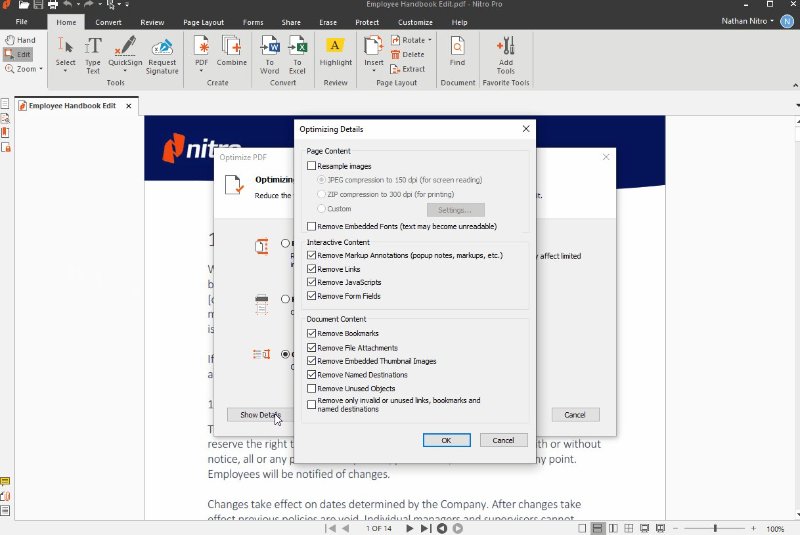Viewport: 800px width, 535px height.
Task: Expand the Zoom dropdown
Action: [x=41, y=69]
